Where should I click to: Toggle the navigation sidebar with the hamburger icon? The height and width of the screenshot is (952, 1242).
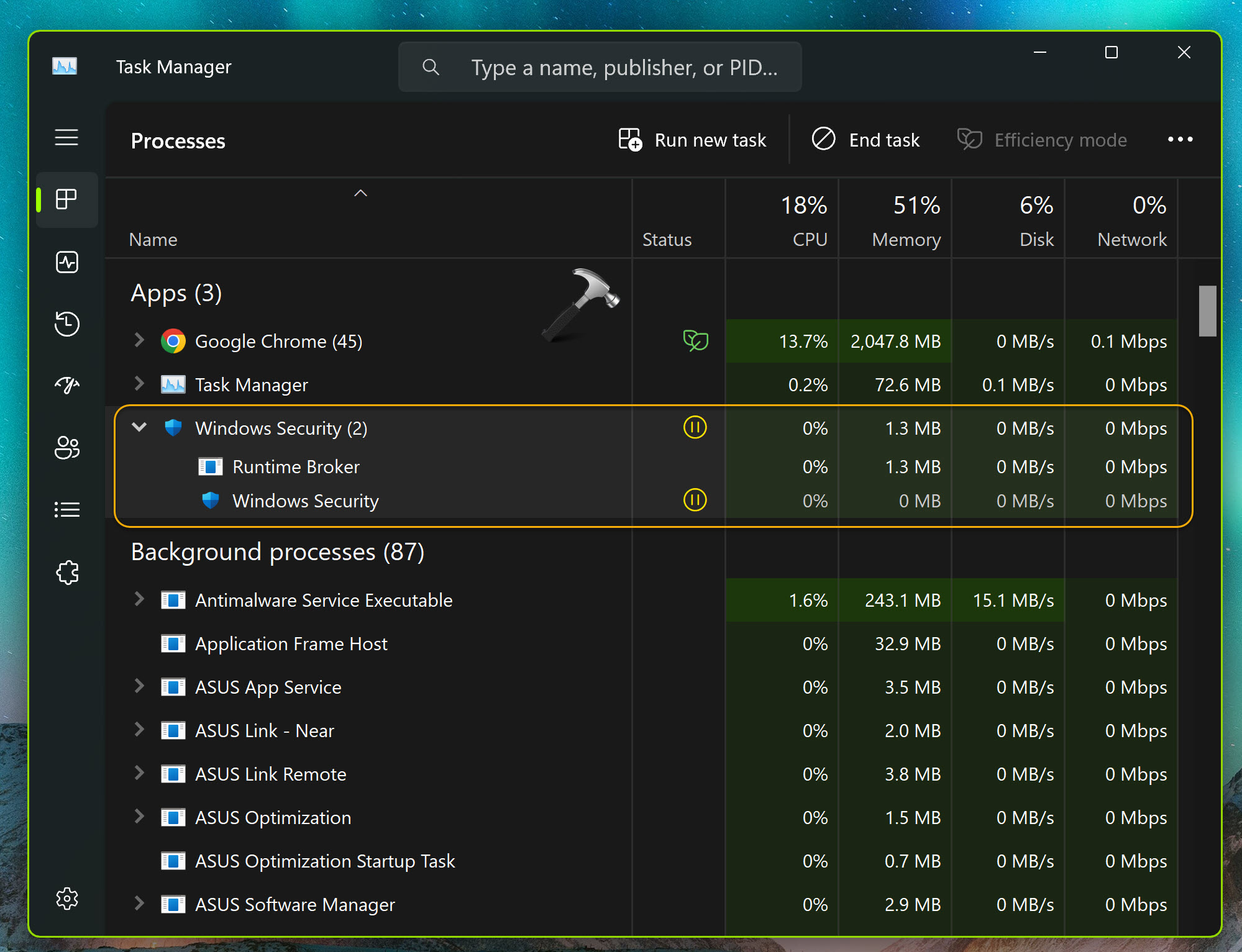tap(66, 138)
